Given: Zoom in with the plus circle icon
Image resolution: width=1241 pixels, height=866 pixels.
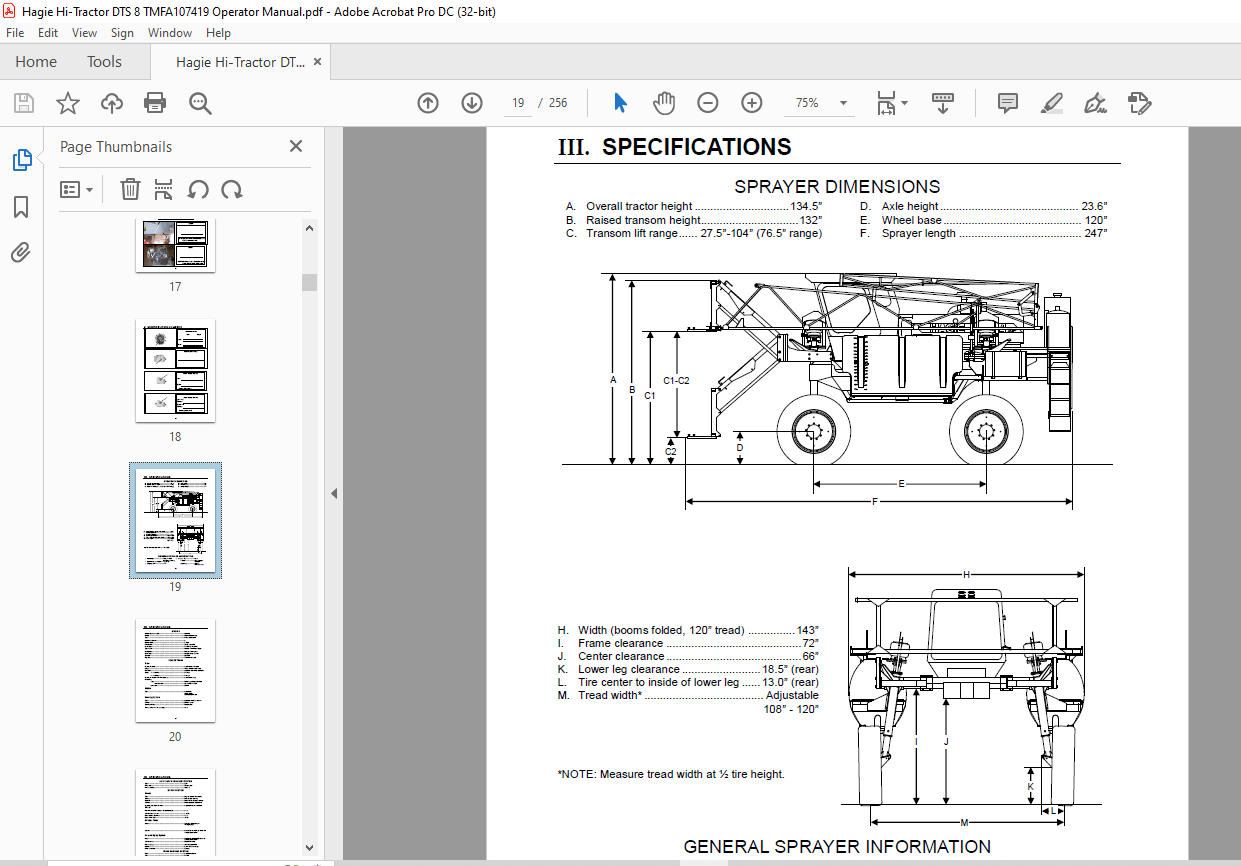Looking at the screenshot, I should pos(752,103).
